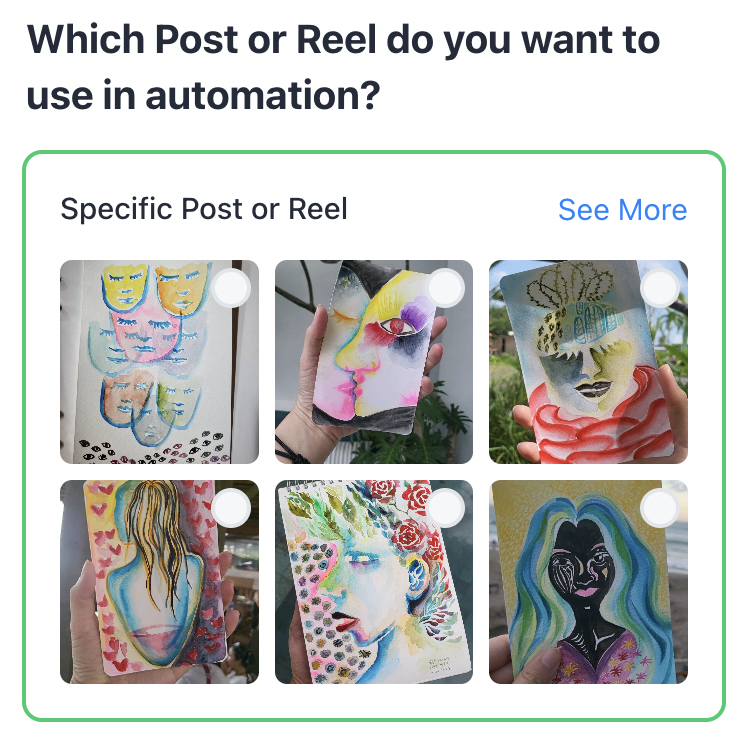Image resolution: width=742 pixels, height=746 pixels.
Task: Open the kissing profiles watercolor thumbnail
Action: [x=374, y=362]
